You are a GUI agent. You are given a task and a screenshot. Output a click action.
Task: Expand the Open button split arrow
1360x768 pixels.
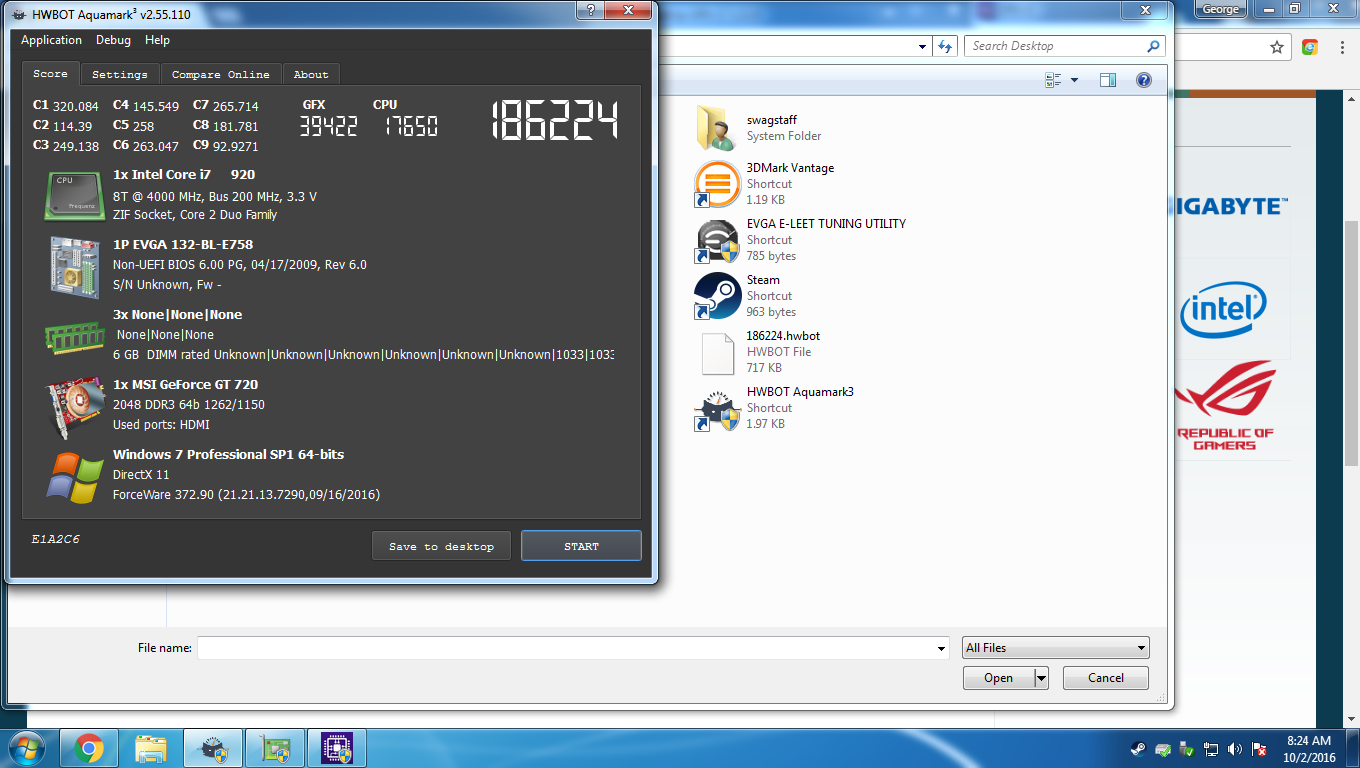point(1041,678)
